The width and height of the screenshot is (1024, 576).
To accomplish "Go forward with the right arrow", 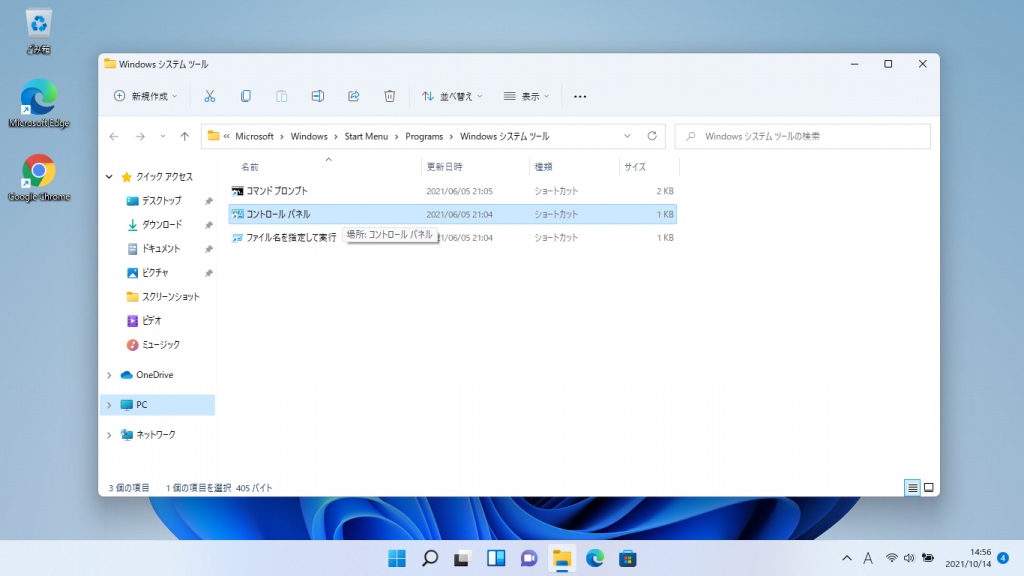I will point(140,136).
